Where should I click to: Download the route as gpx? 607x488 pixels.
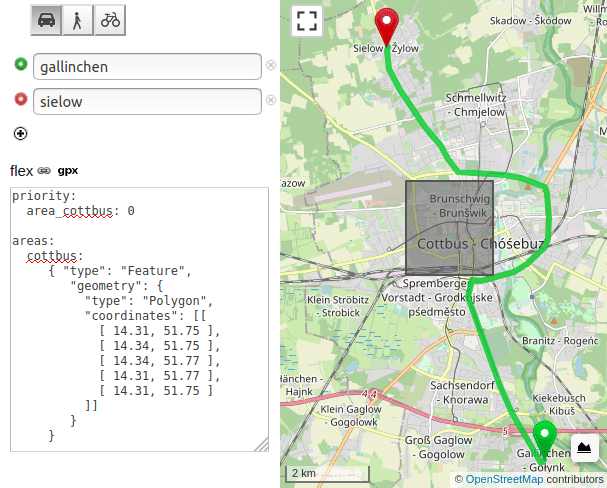coord(67,171)
